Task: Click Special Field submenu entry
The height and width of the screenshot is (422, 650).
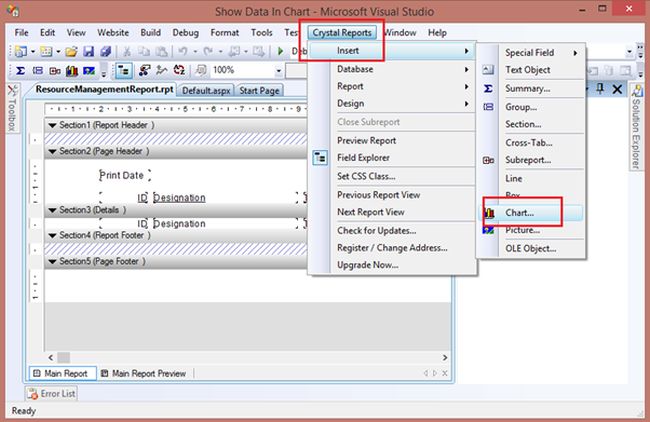Action: pyautogui.click(x=531, y=53)
